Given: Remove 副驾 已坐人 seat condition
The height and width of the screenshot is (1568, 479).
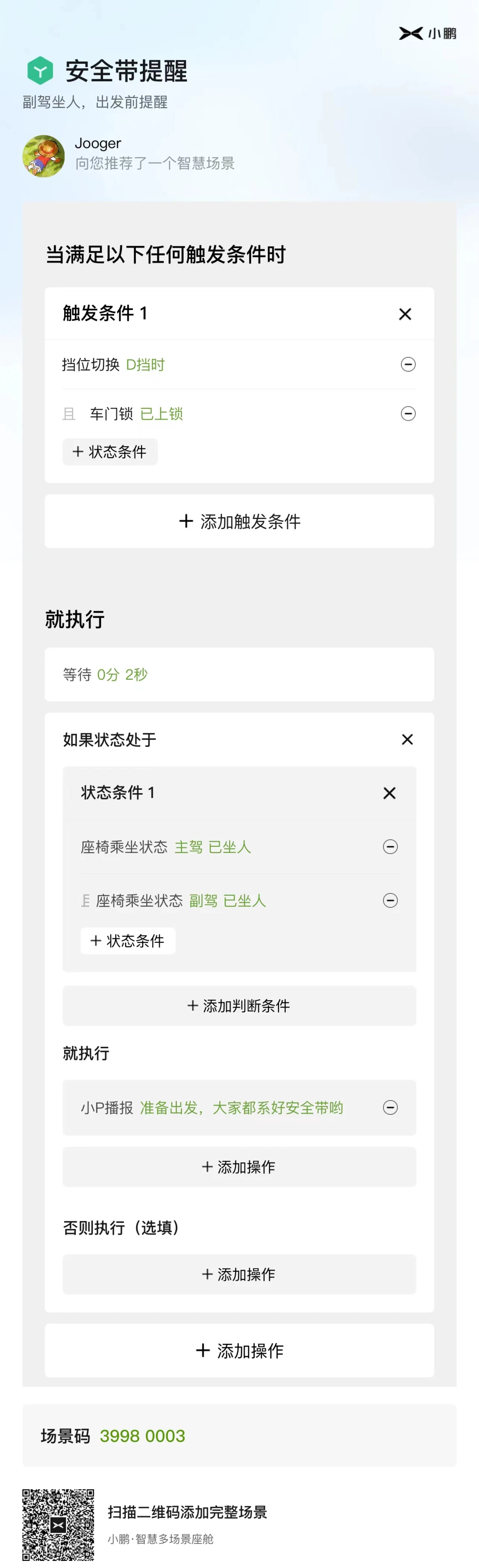Looking at the screenshot, I should (x=390, y=900).
